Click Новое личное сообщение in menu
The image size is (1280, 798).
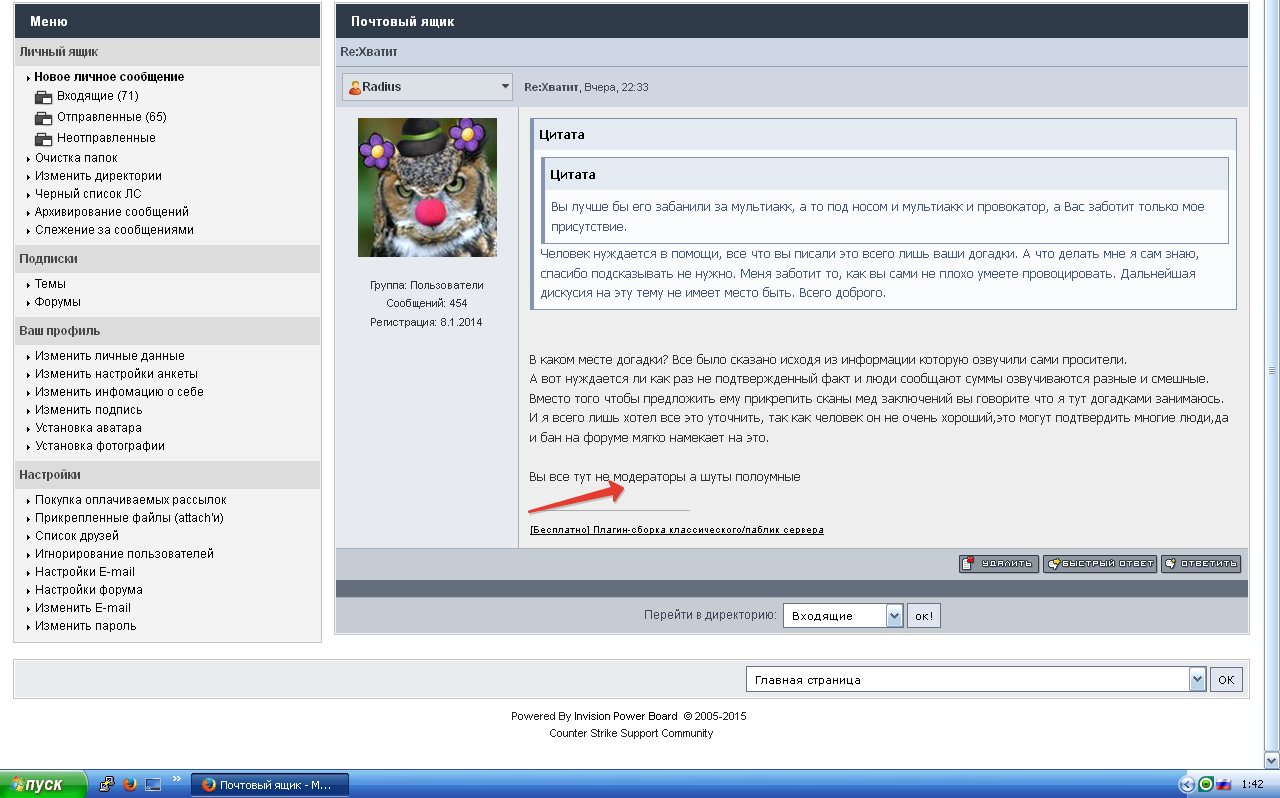click(x=109, y=77)
